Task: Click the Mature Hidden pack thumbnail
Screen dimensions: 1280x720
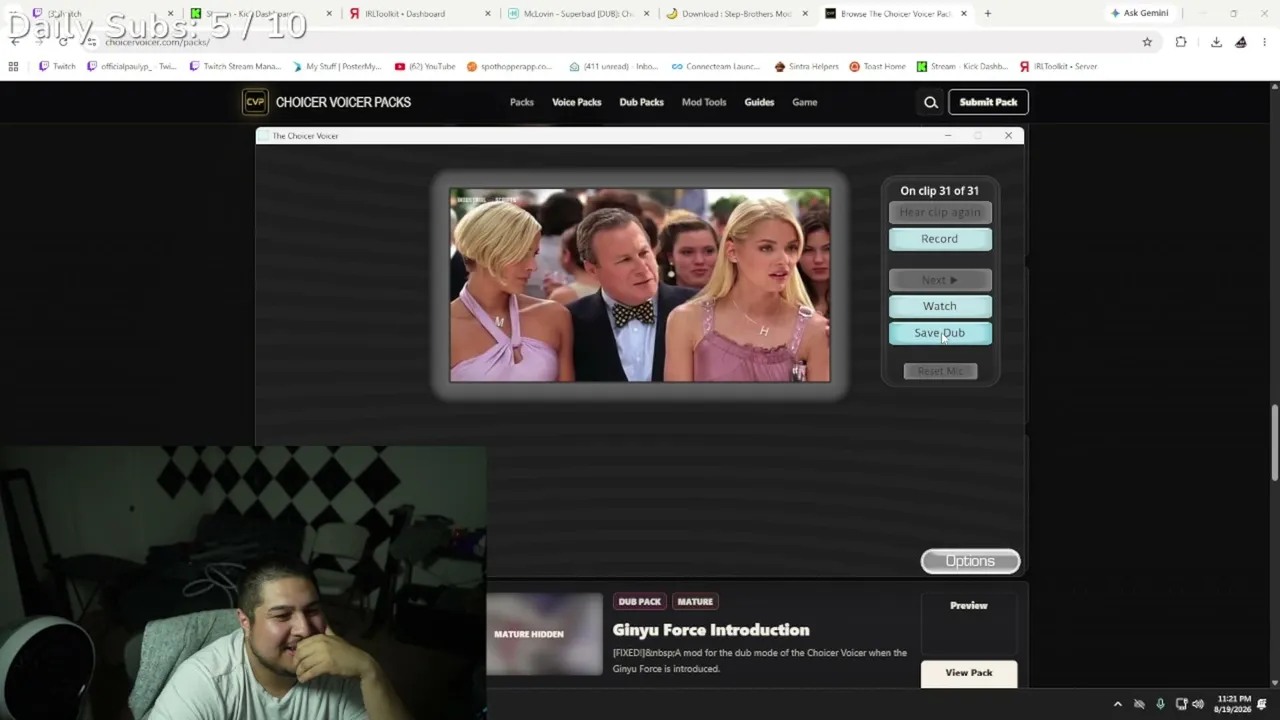Action: pyautogui.click(x=544, y=634)
